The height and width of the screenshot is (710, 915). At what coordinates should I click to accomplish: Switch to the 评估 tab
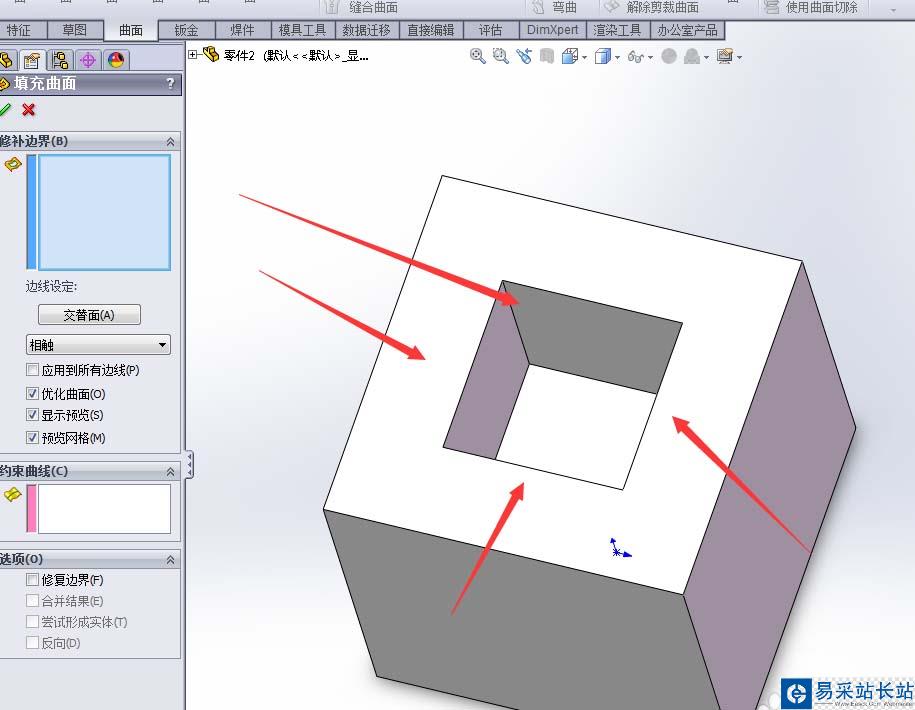coord(490,30)
